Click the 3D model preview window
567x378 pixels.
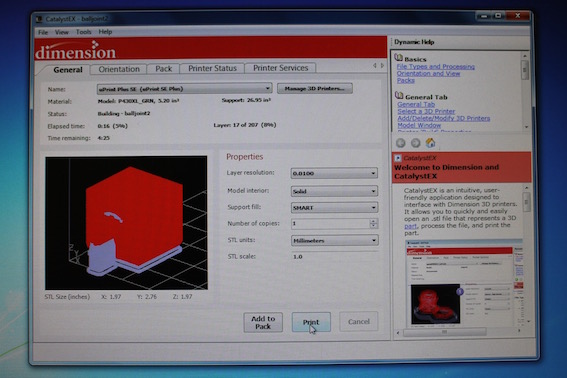coord(126,223)
